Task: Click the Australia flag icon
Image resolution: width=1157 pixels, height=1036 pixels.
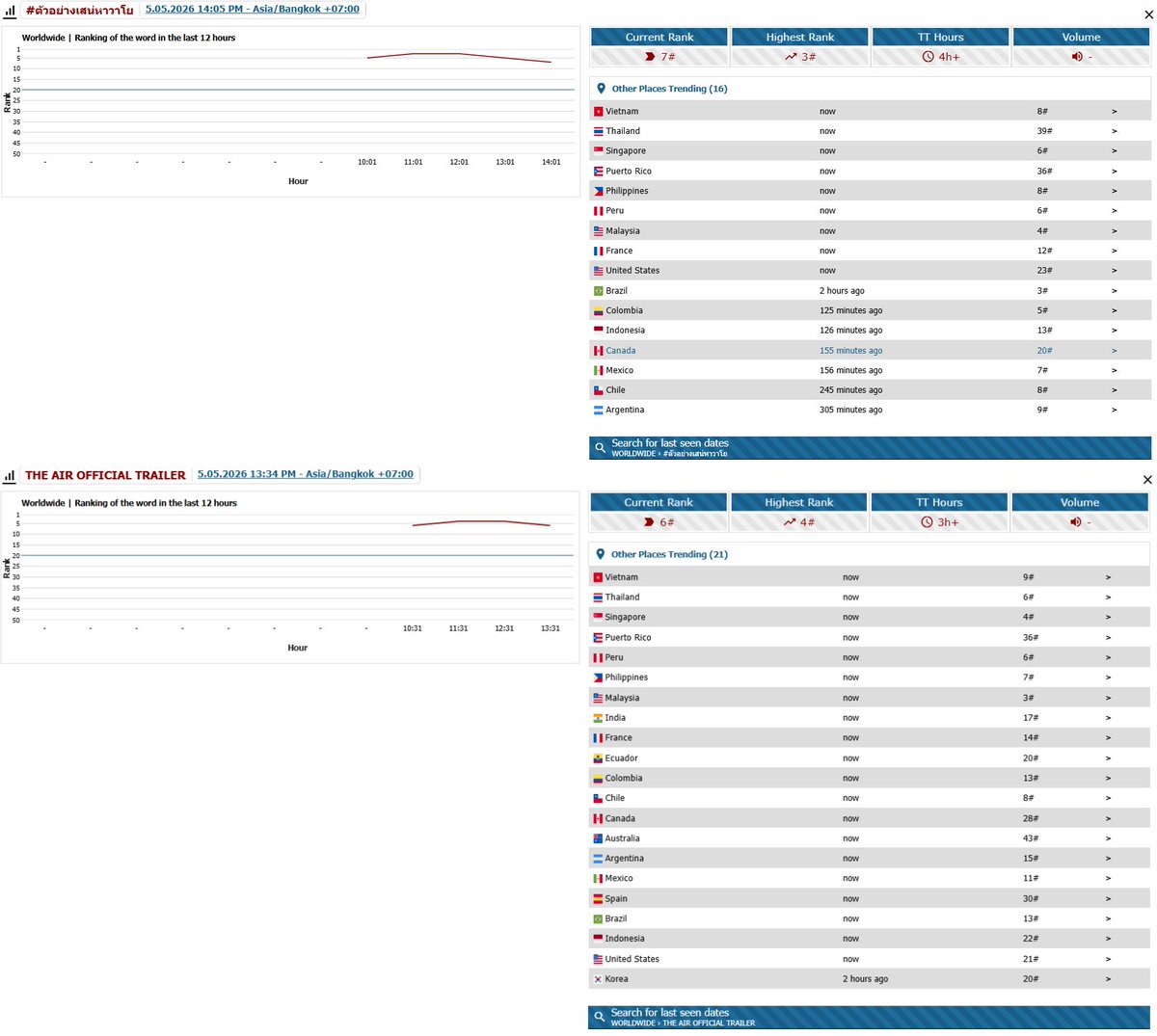Action: point(598,838)
